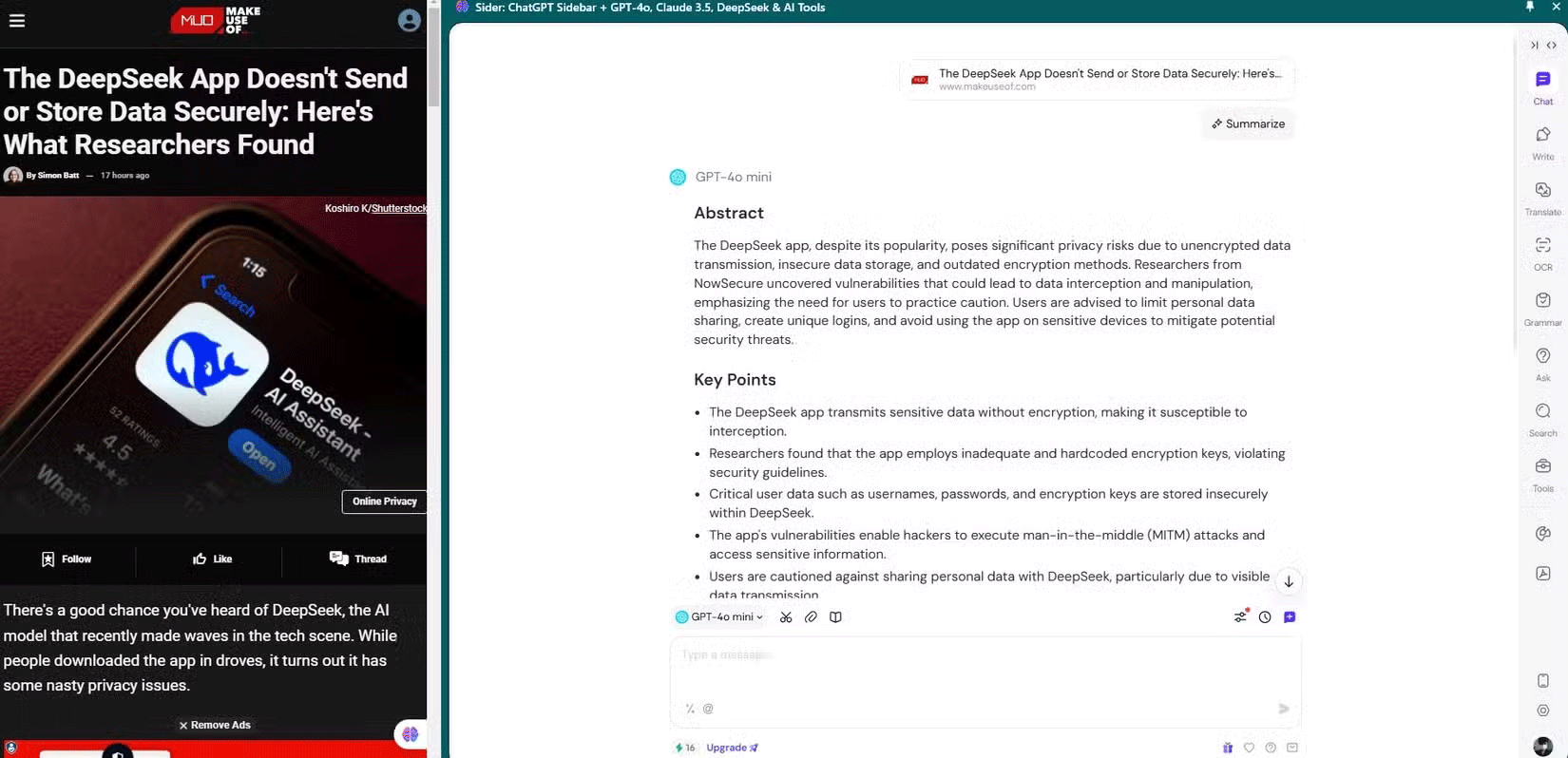Viewport: 1568px width, 758px height.
Task: Click the Shutterstock credit link
Action: (x=399, y=208)
